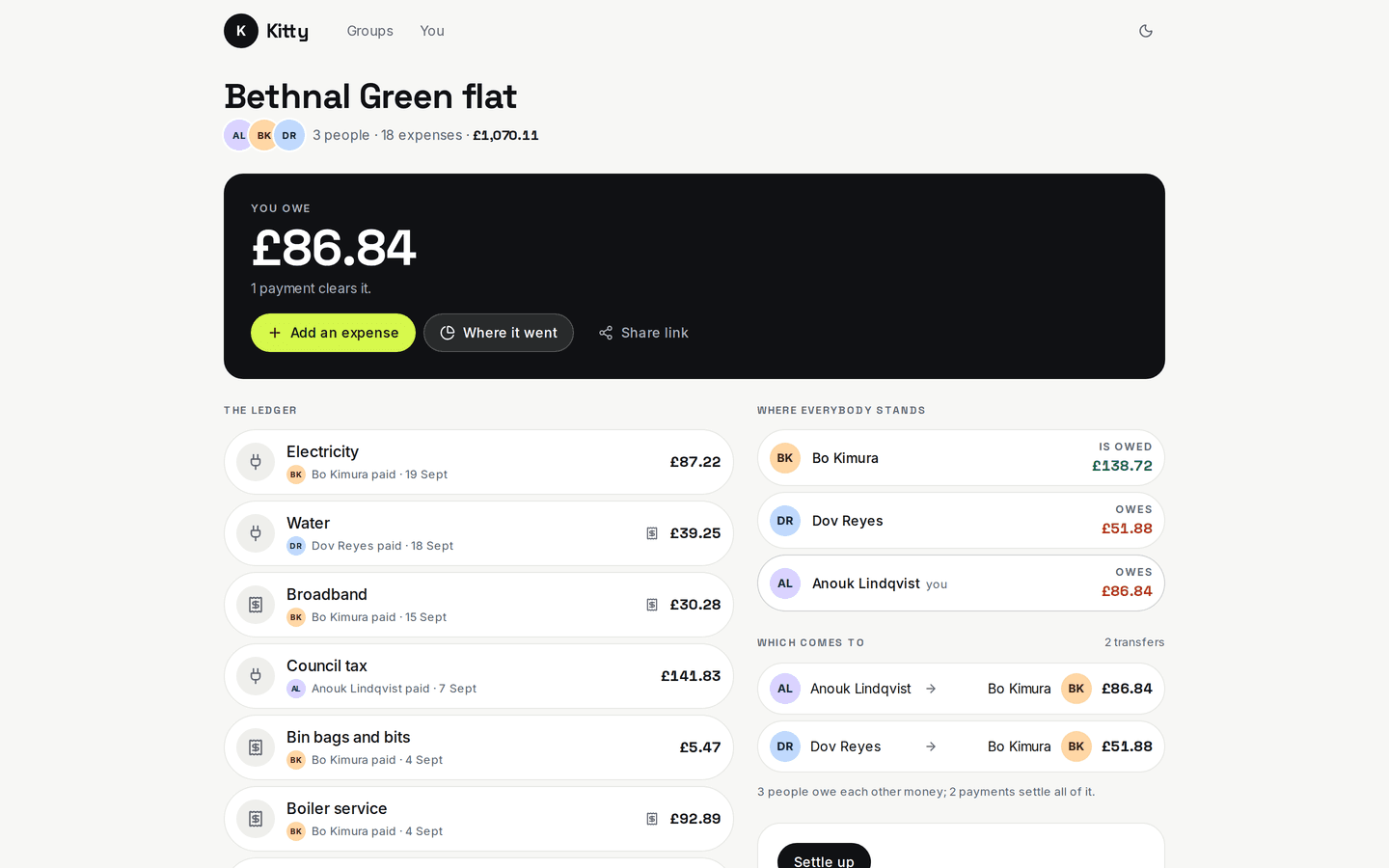The image size is (1389, 868).
Task: Click the £141.83 Council tax amount
Action: [691, 676]
